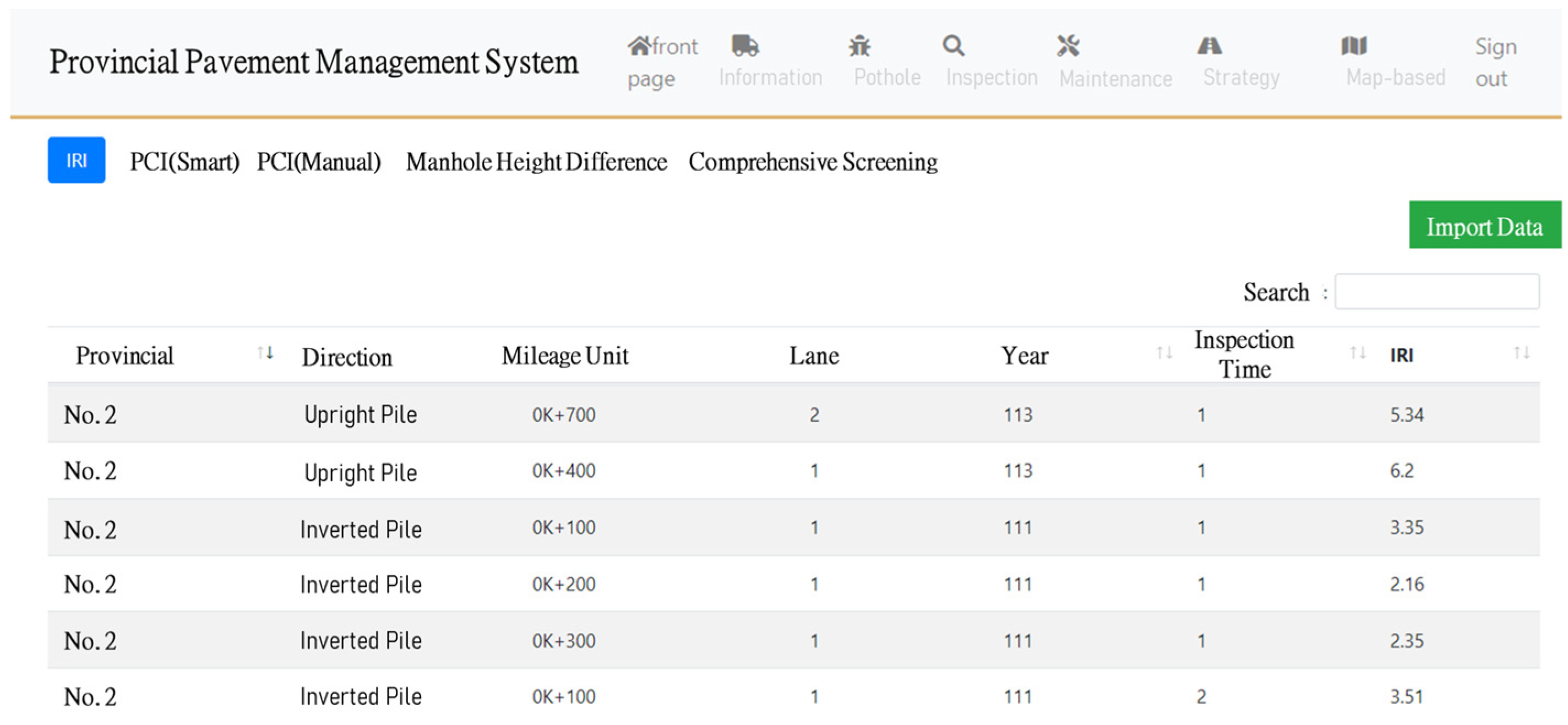The height and width of the screenshot is (725, 1568).
Task: Switch to PCI(Manual) tab
Action: pyautogui.click(x=319, y=162)
